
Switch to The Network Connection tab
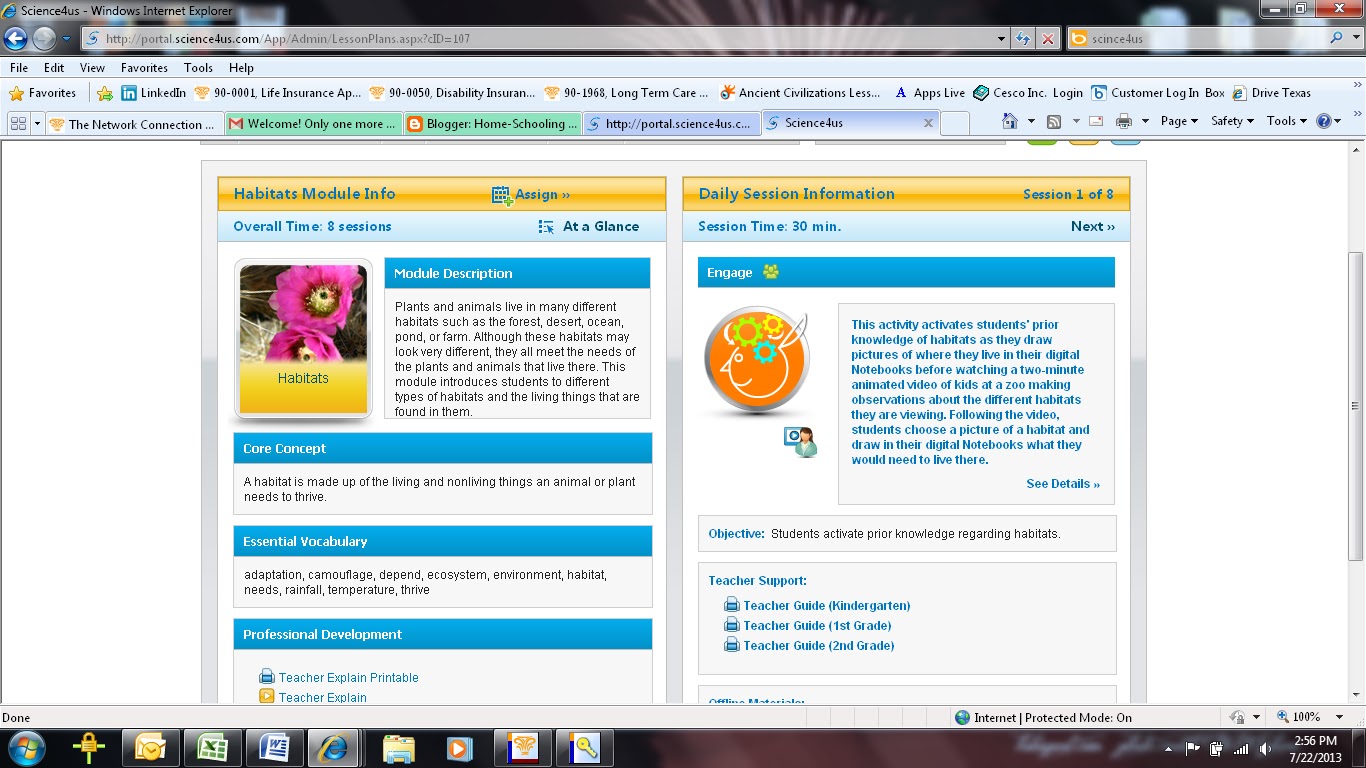(132, 124)
